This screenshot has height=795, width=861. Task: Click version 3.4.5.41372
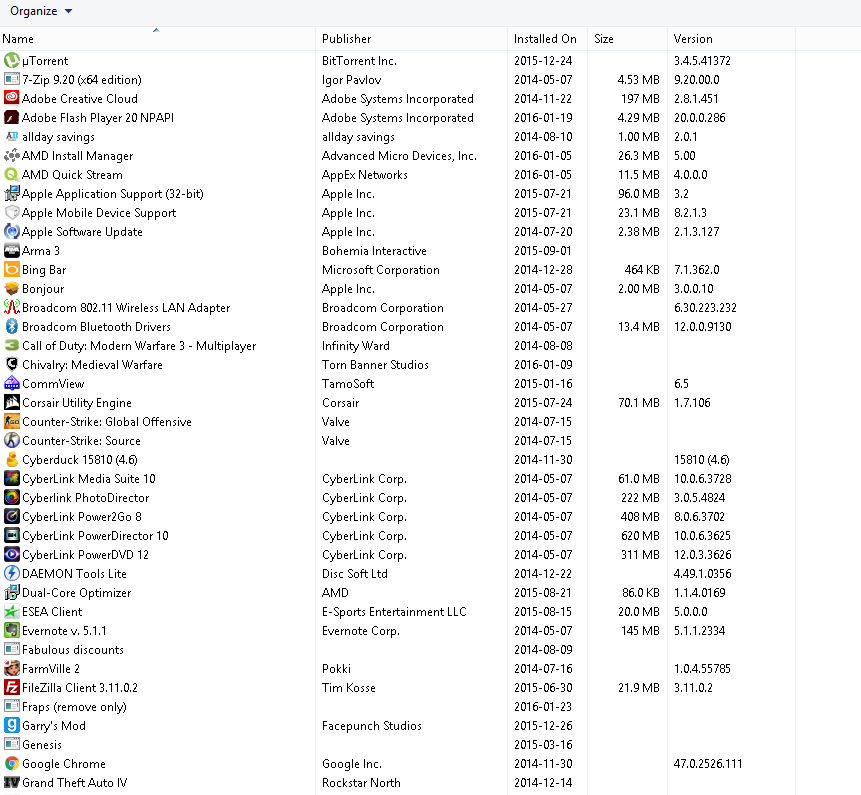pos(702,60)
